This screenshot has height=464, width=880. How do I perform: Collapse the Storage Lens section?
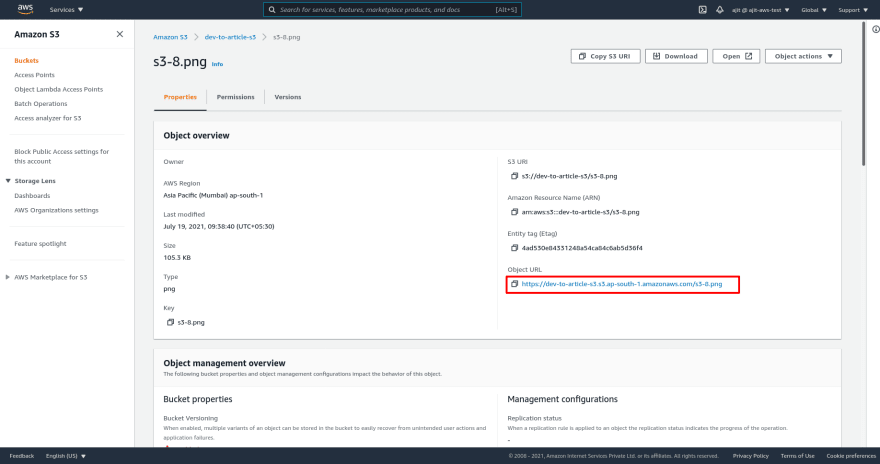[x=8, y=181]
